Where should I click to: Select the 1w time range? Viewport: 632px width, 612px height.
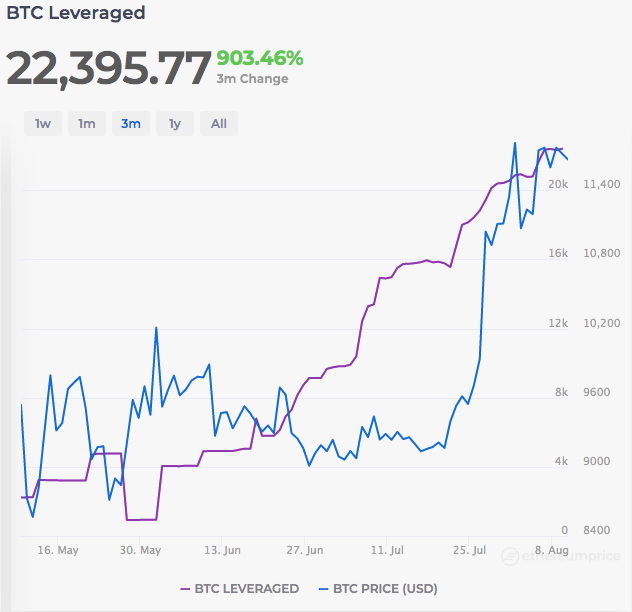(43, 123)
